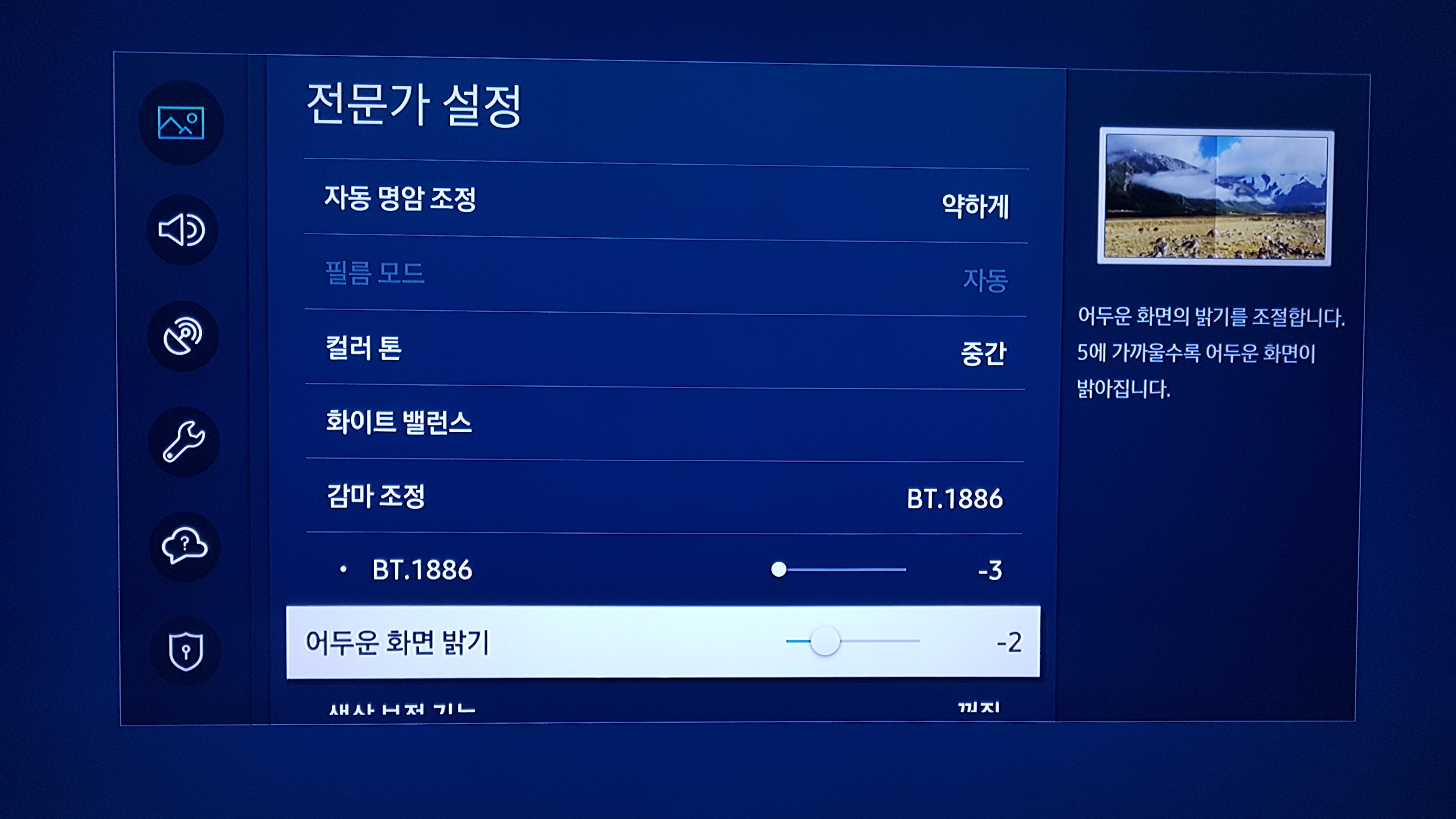Adjust the BT.1886 slider handle
This screenshot has width=1456, height=819.
click(779, 569)
